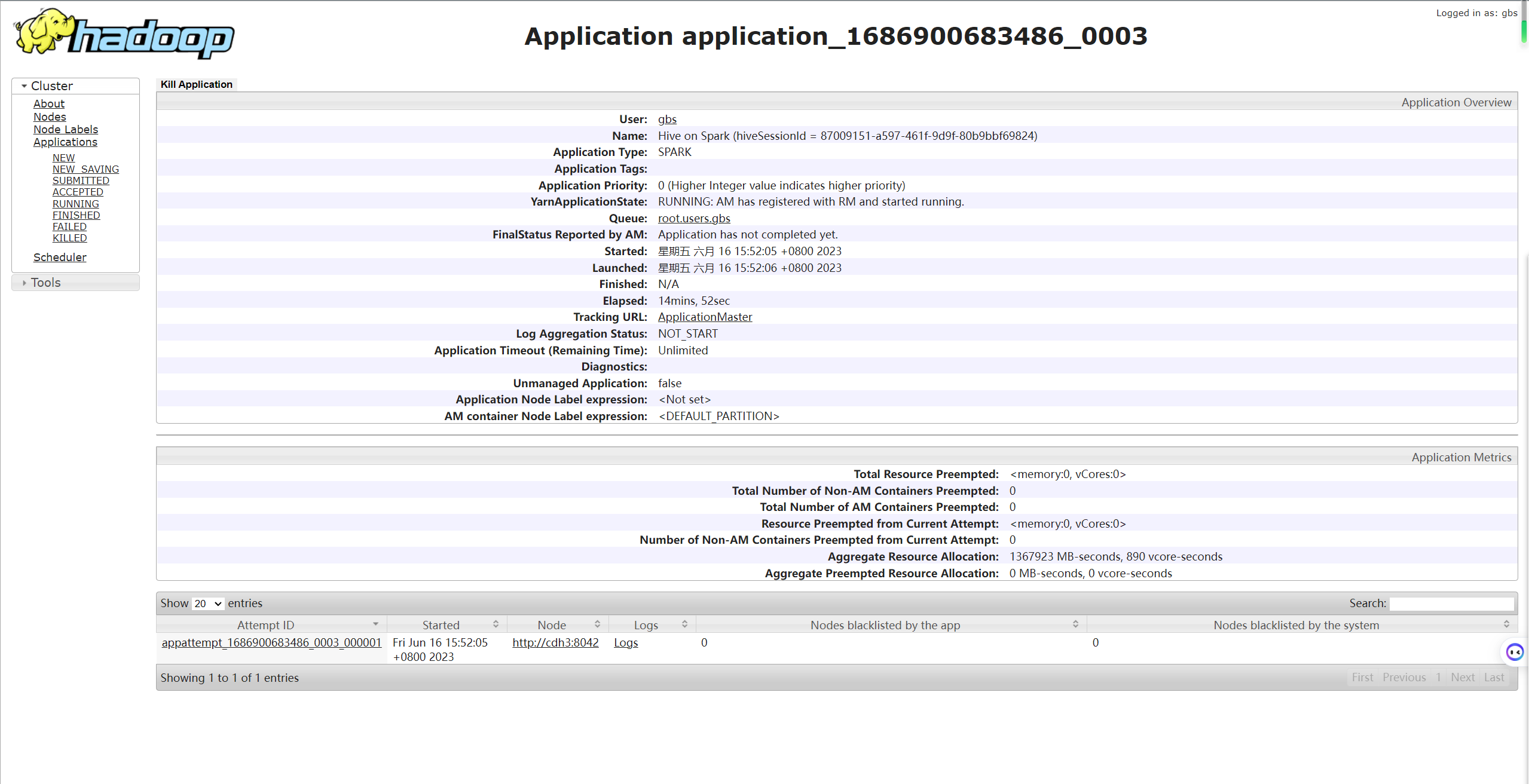This screenshot has width=1529, height=784.
Task: Open the appattempt_1686900683486_0003_000001 link
Action: pyautogui.click(x=271, y=642)
